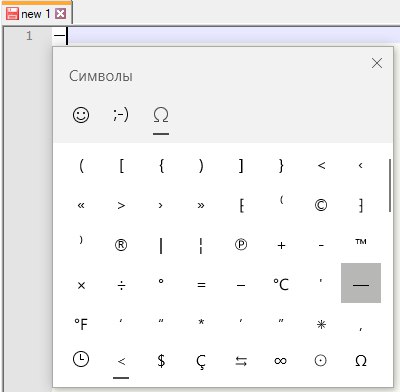
Task: Insert the single right angle quote ›
Action: (161, 205)
